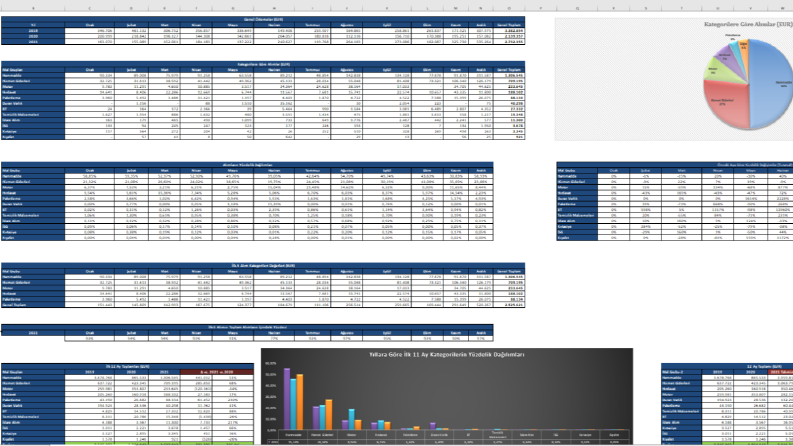Select Hammadde row label in percentage distribution table
This screenshot has width=793, height=446.
click(x=33, y=176)
